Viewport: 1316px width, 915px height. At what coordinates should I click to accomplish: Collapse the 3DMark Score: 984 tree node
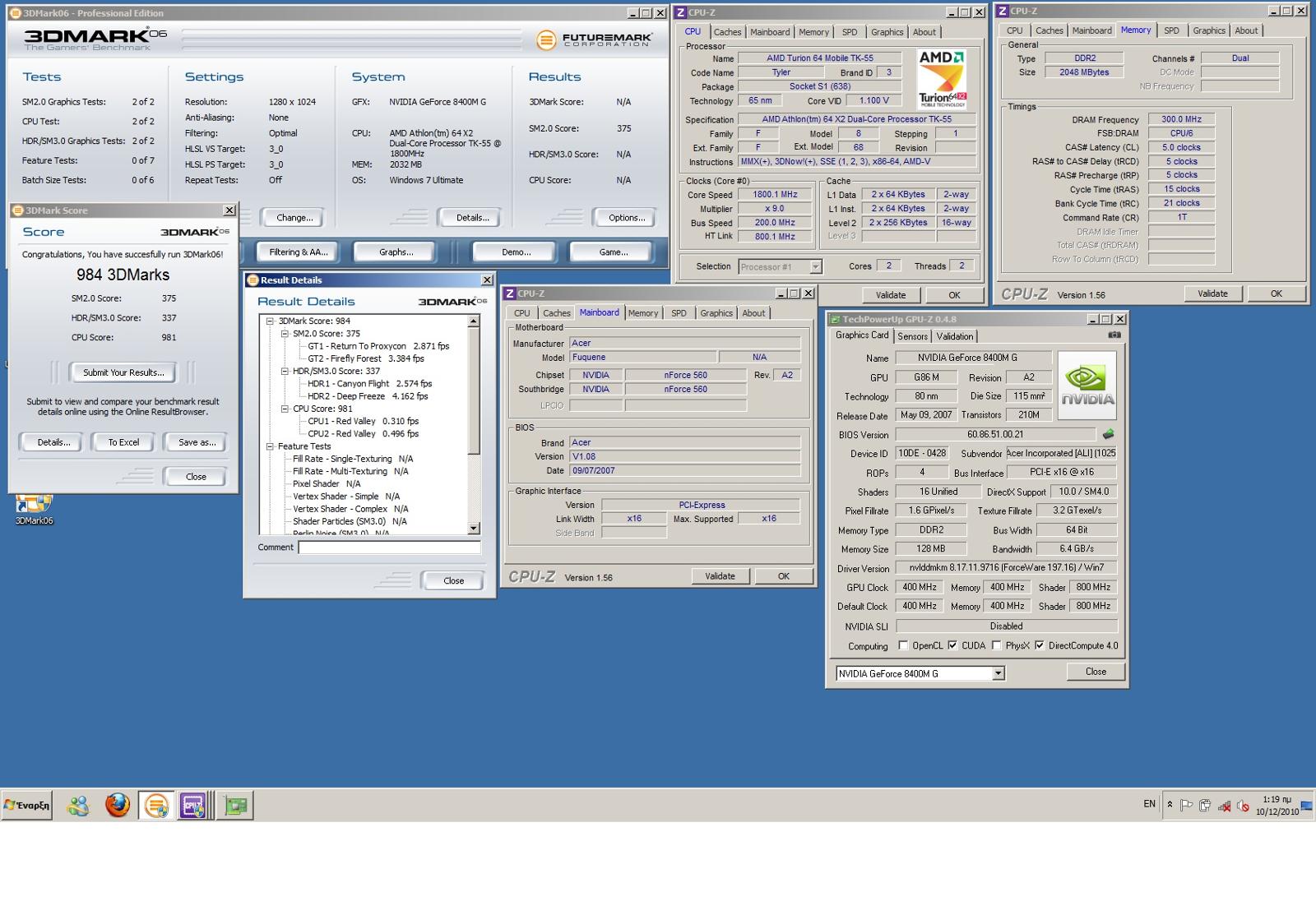pos(270,321)
